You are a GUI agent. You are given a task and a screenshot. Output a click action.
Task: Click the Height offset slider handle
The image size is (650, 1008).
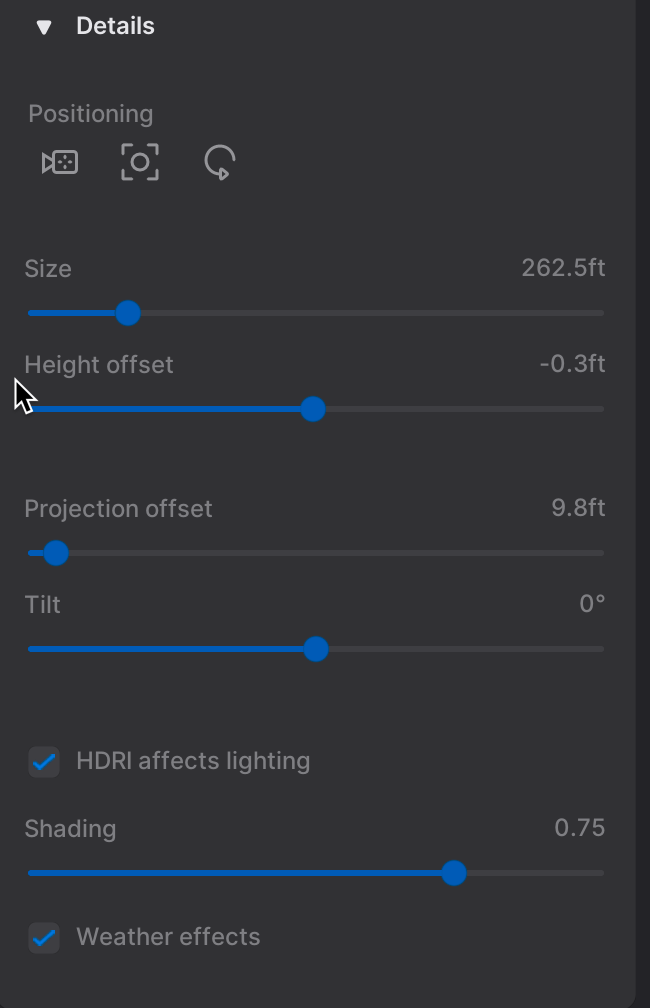click(x=313, y=409)
